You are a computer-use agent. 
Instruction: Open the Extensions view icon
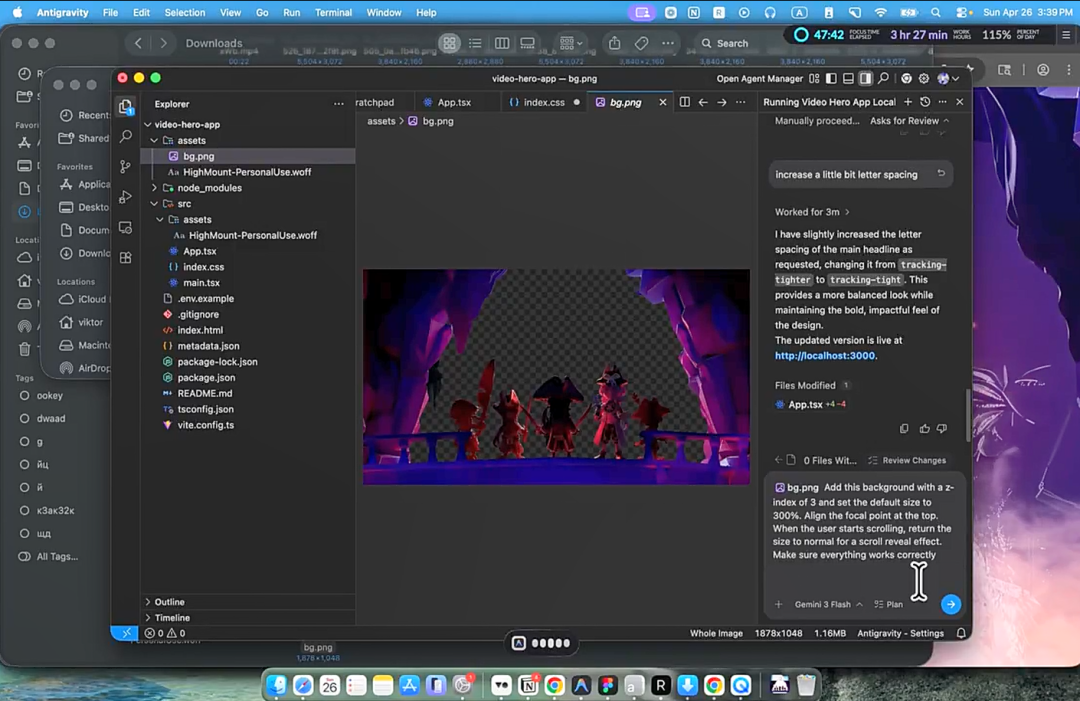125,258
